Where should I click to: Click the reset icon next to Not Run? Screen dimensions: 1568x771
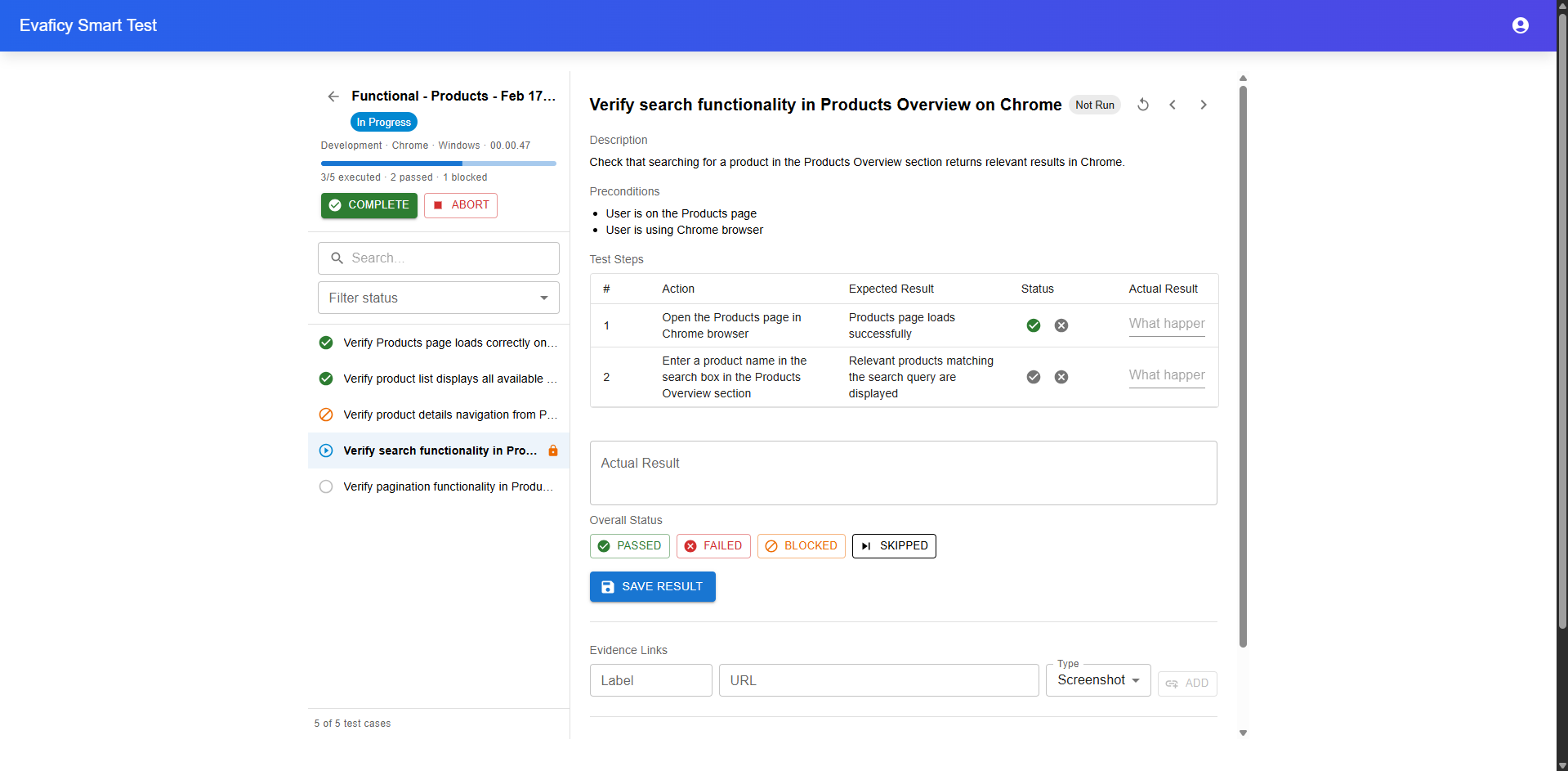point(1143,105)
